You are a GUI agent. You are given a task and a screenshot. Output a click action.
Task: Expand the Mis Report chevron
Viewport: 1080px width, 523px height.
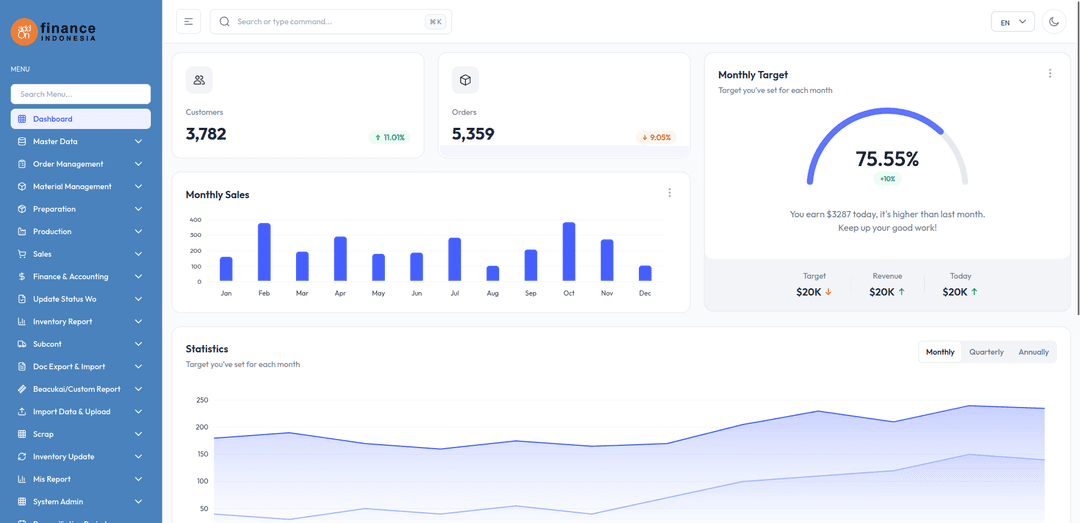tap(138, 479)
